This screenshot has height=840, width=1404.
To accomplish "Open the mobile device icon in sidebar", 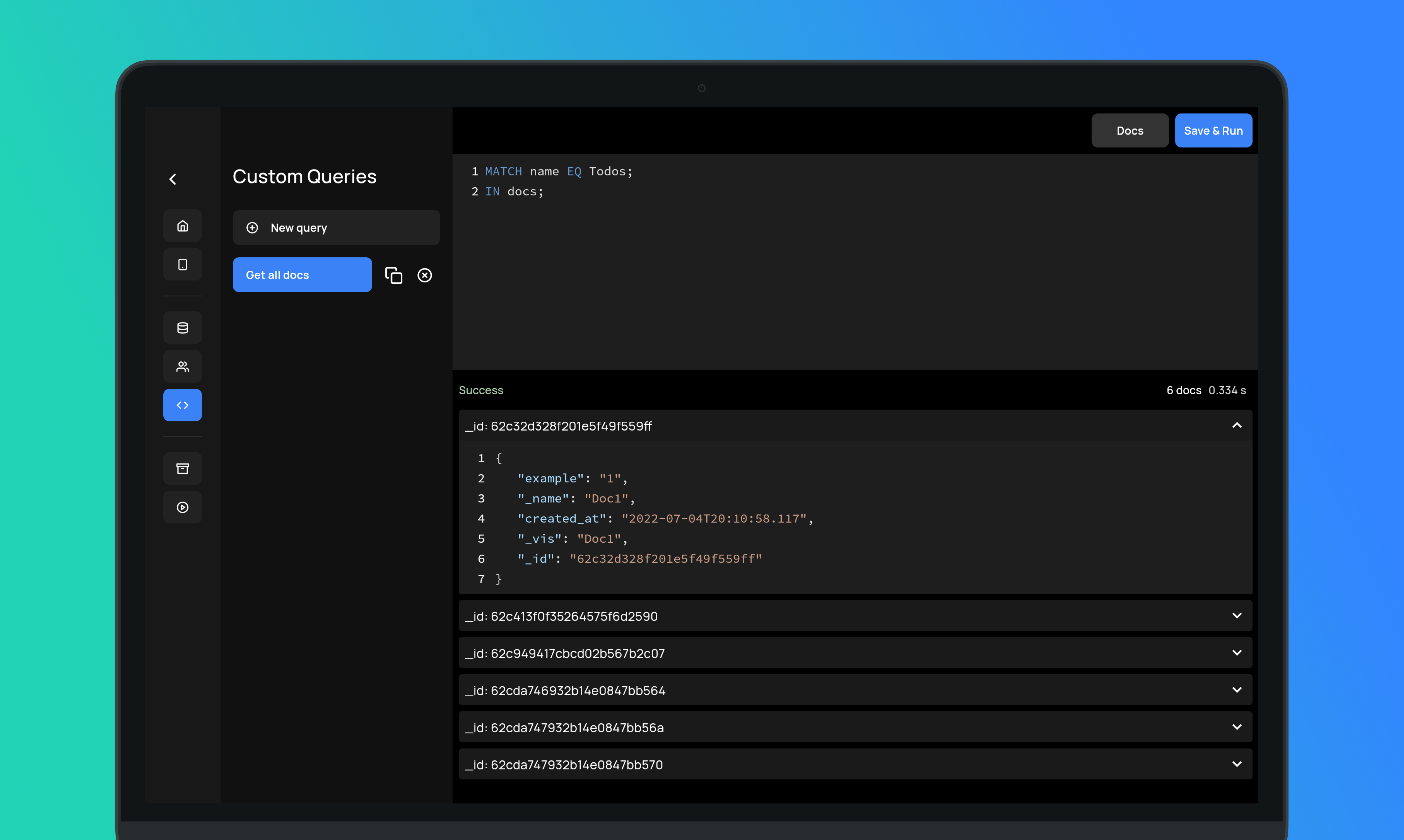I will pyautogui.click(x=182, y=264).
